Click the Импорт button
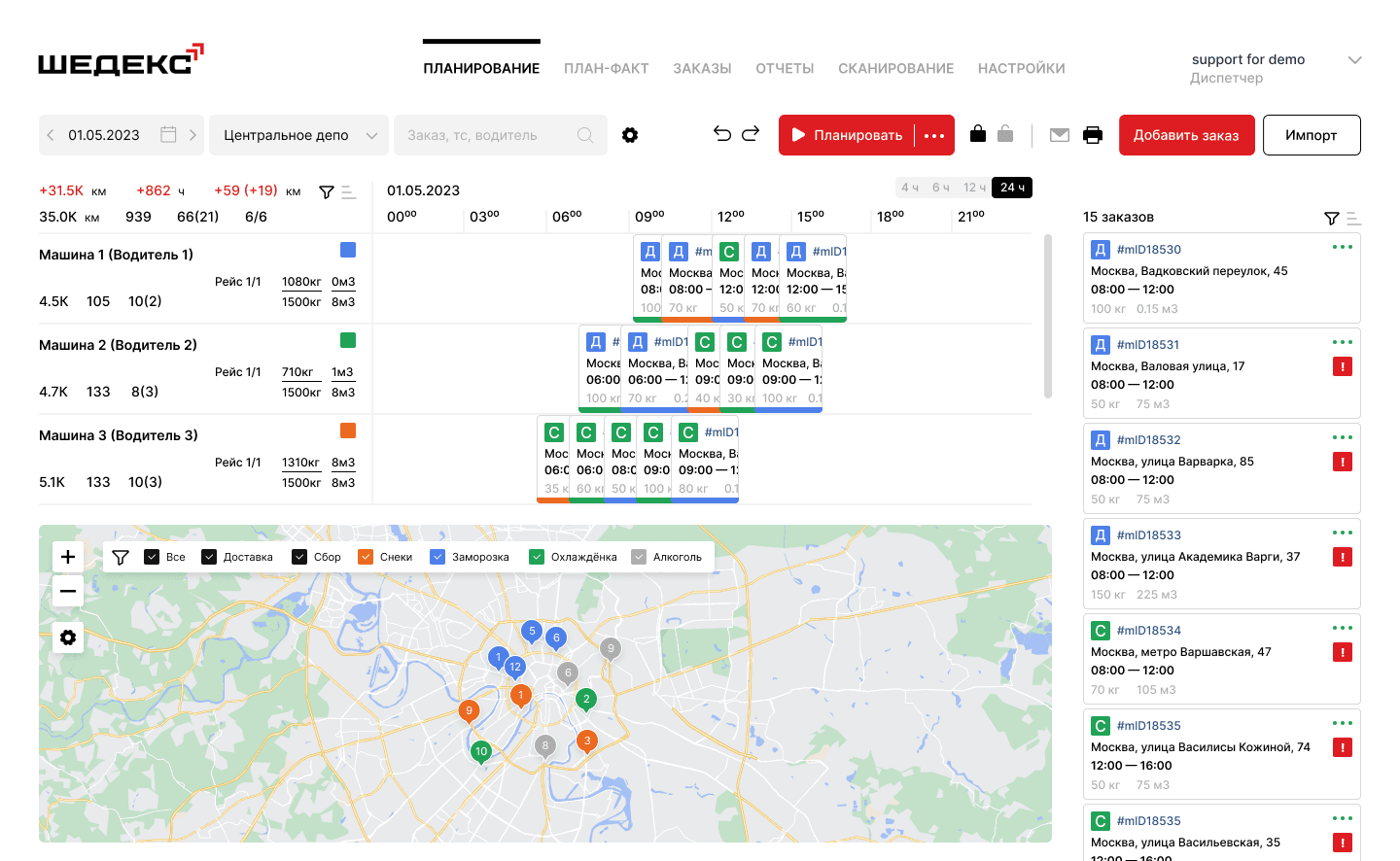 (1312, 135)
